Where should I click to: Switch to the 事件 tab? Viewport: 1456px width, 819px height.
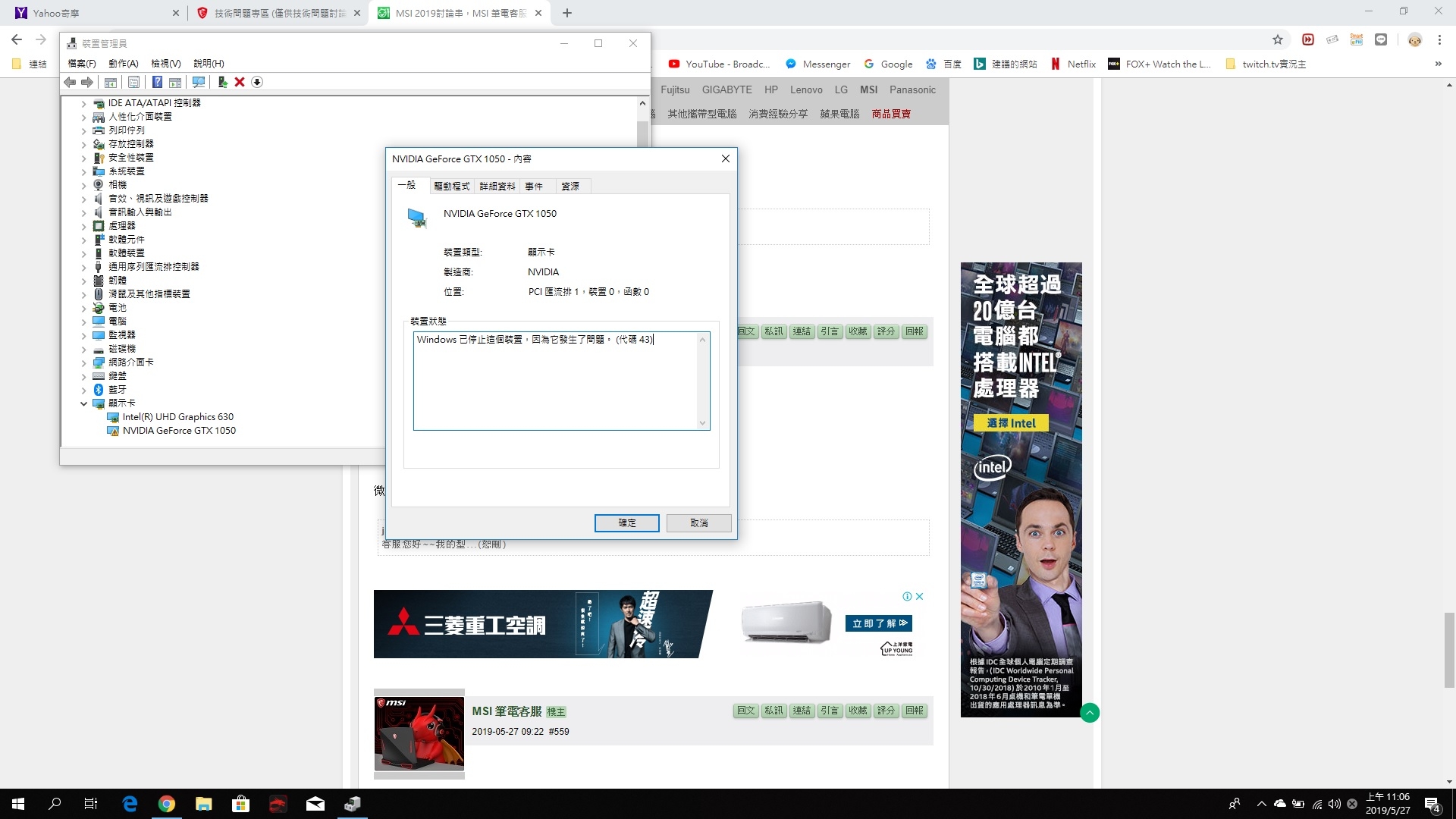click(x=534, y=187)
